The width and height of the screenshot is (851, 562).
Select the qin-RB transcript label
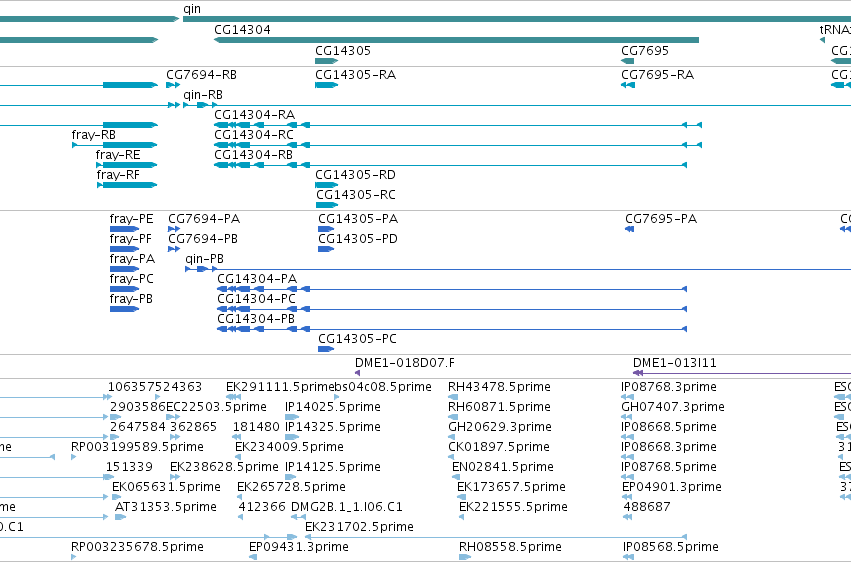point(203,95)
